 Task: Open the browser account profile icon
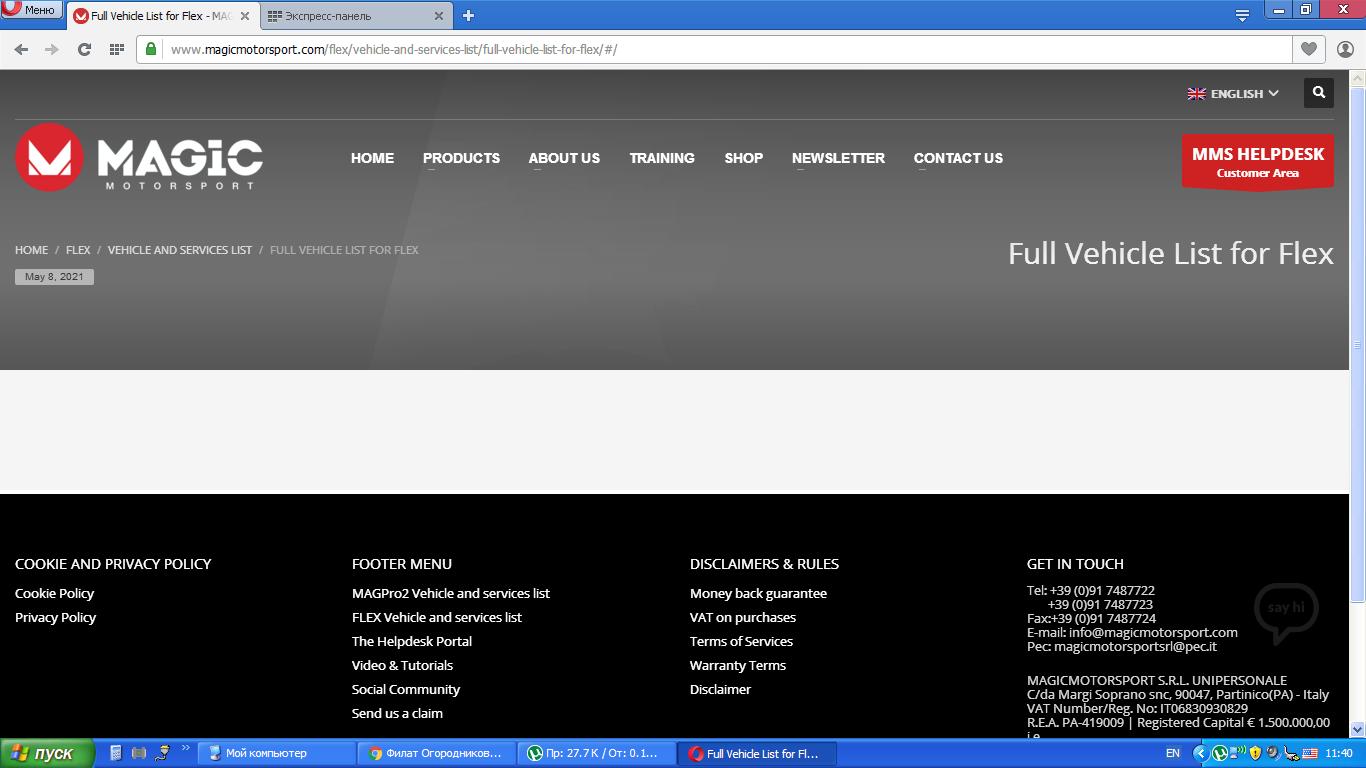coord(1344,49)
